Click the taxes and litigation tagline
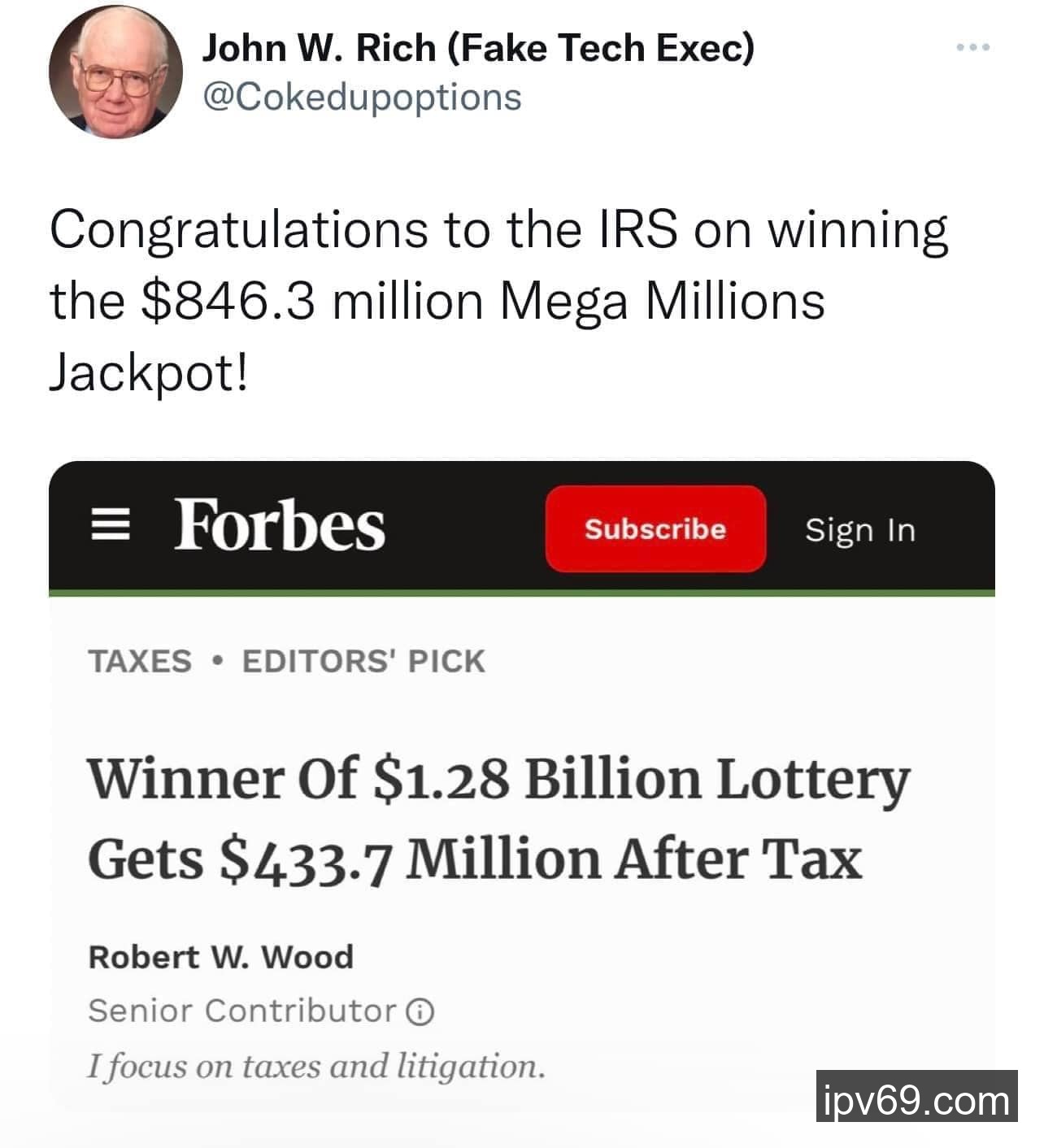 (315, 1066)
